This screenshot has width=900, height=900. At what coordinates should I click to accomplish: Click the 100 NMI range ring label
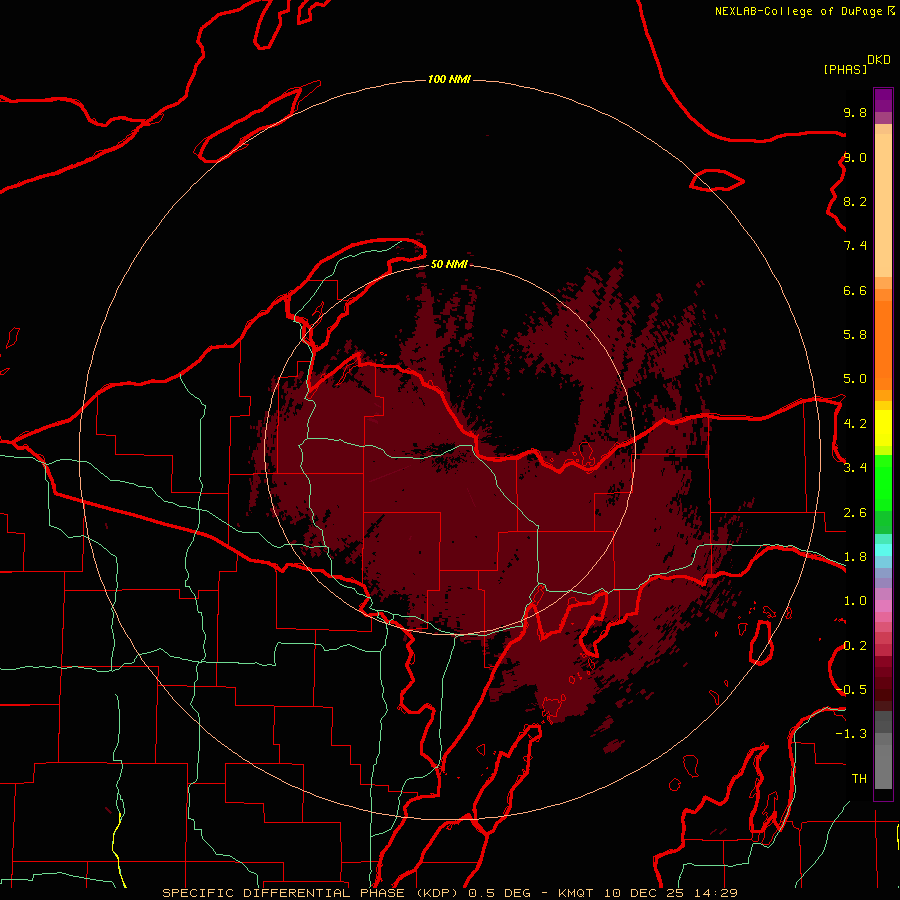(x=449, y=79)
